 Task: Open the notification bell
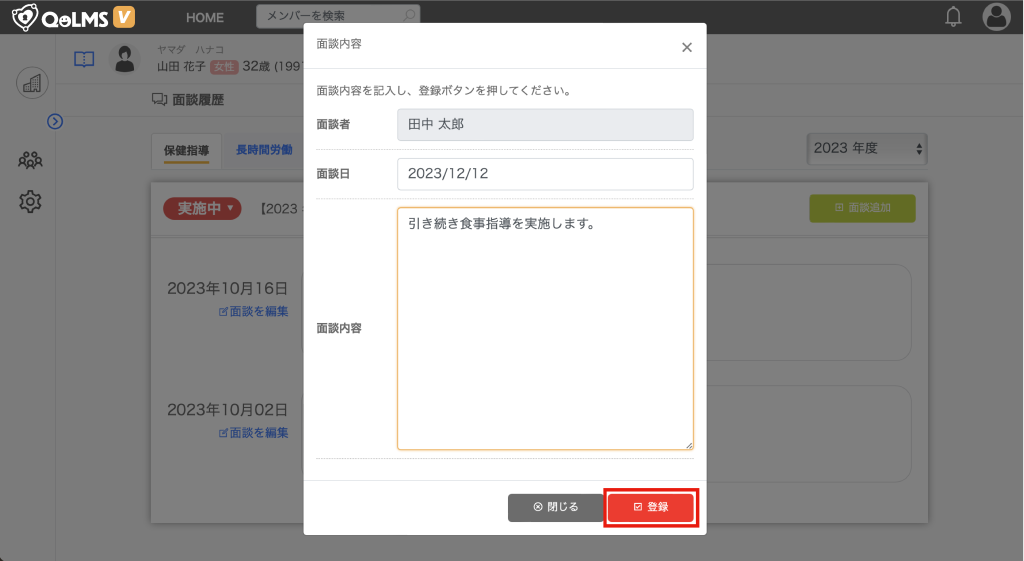(x=953, y=17)
